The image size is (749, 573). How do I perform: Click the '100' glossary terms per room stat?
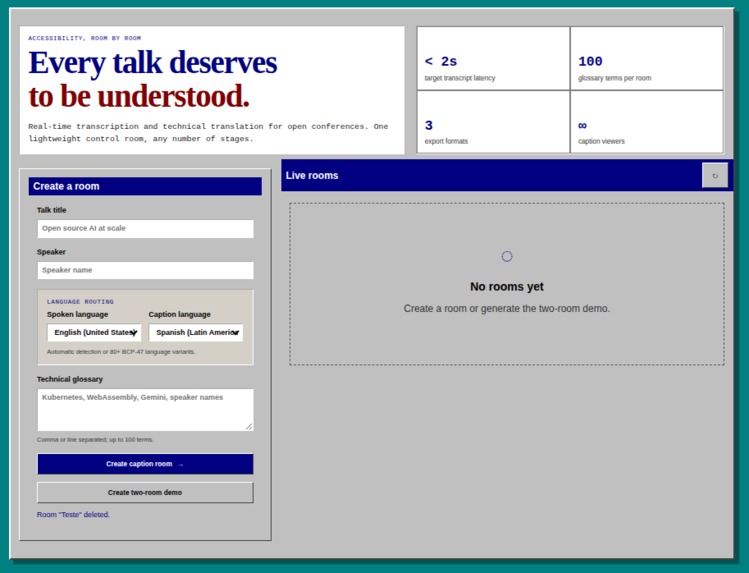pos(647,58)
